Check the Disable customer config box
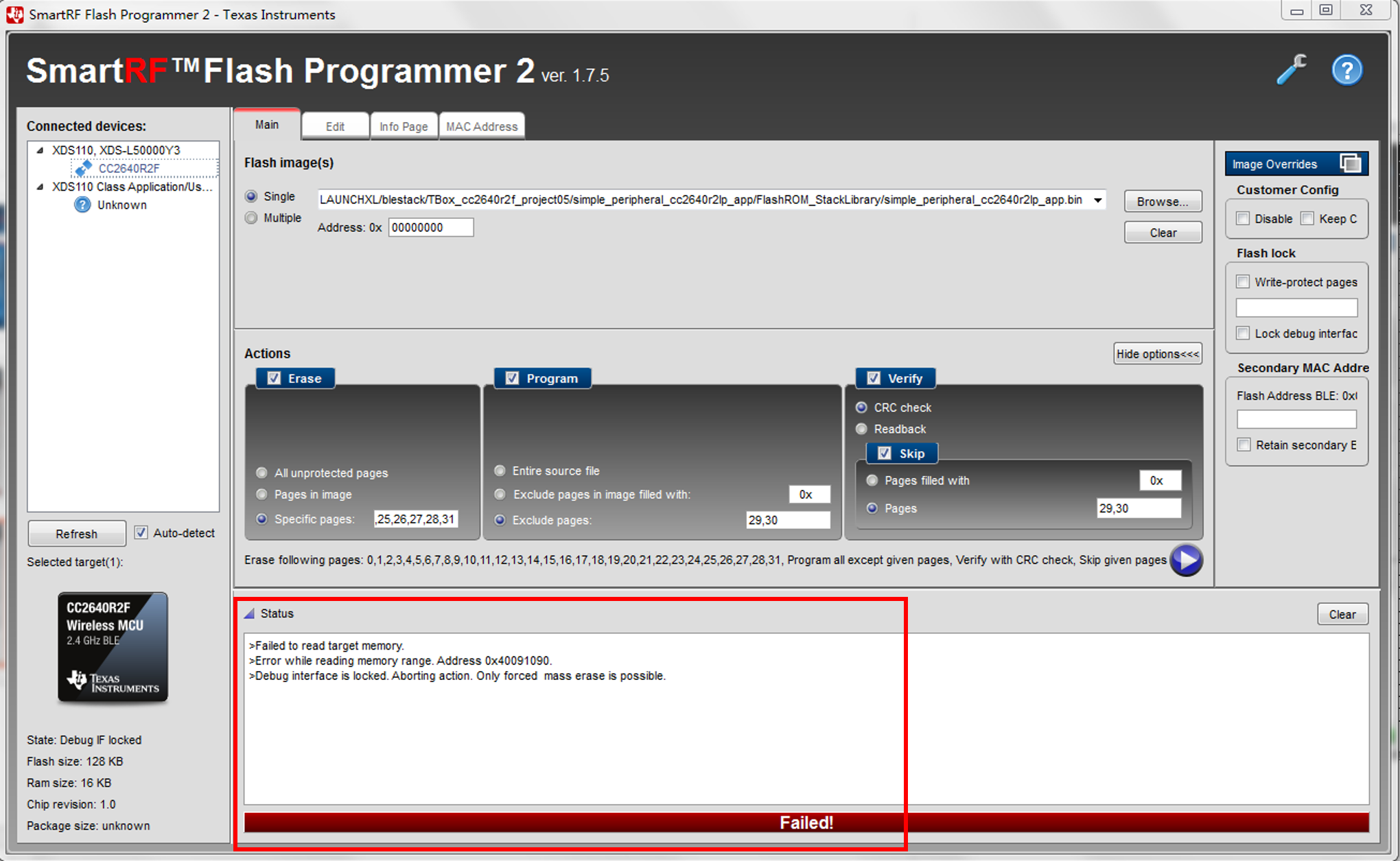The image size is (1400, 861). click(1243, 218)
